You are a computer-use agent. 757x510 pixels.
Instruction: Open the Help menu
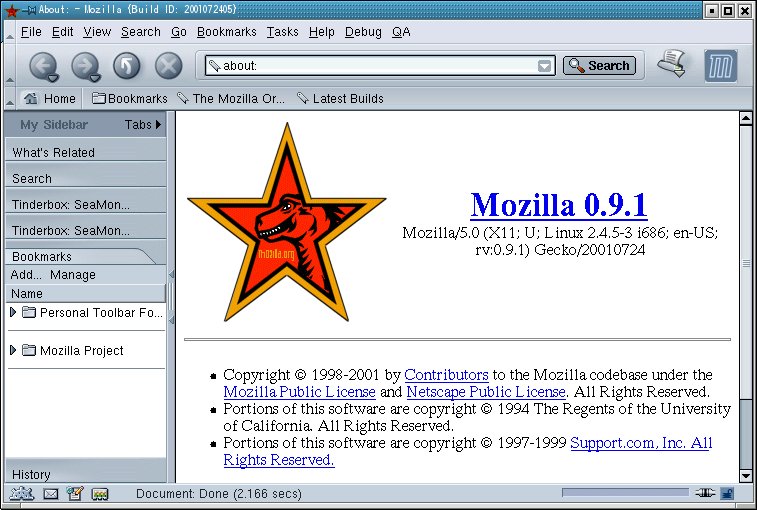click(x=322, y=32)
